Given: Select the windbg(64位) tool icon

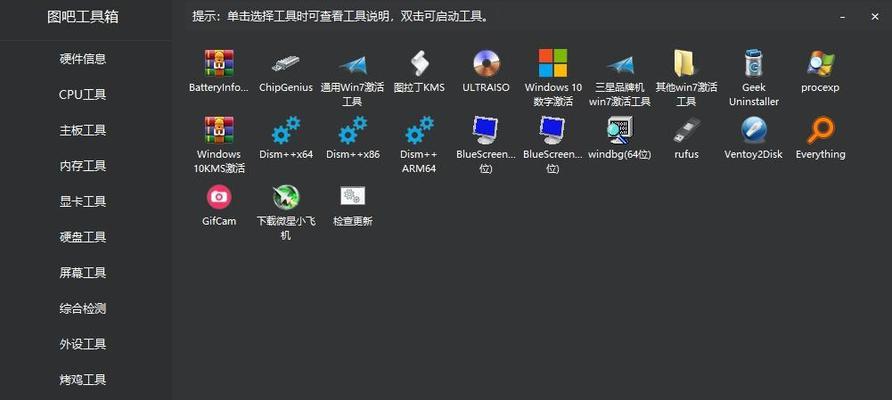Looking at the screenshot, I should [620, 130].
